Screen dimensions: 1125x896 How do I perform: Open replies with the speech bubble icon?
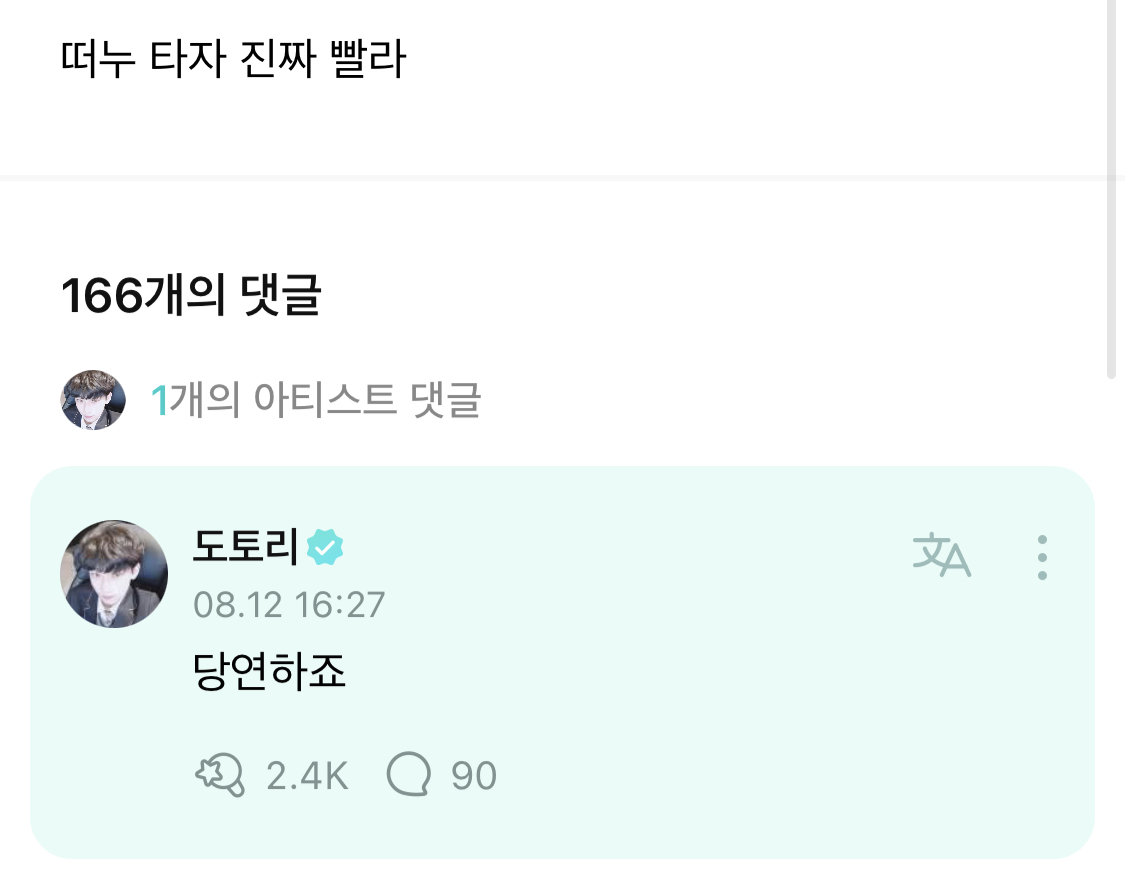pos(409,775)
